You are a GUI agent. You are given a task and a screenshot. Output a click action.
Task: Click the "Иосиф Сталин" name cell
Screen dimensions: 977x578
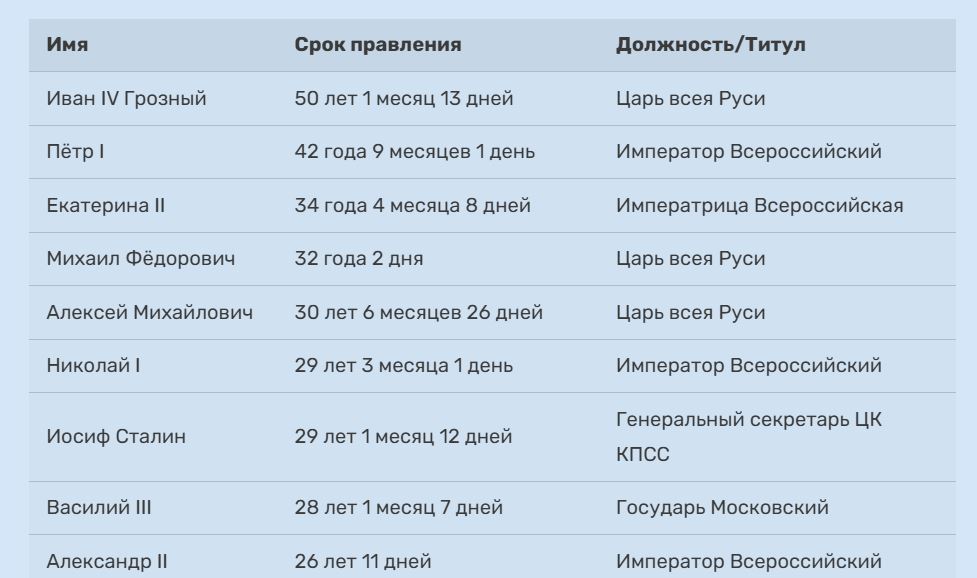pyautogui.click(x=116, y=437)
